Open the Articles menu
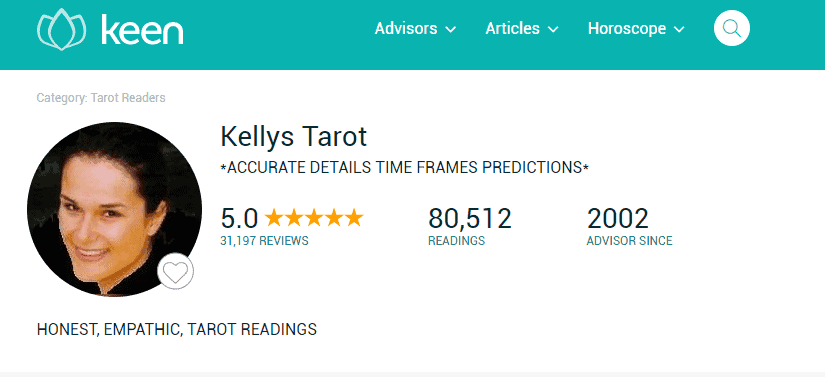 tap(522, 28)
